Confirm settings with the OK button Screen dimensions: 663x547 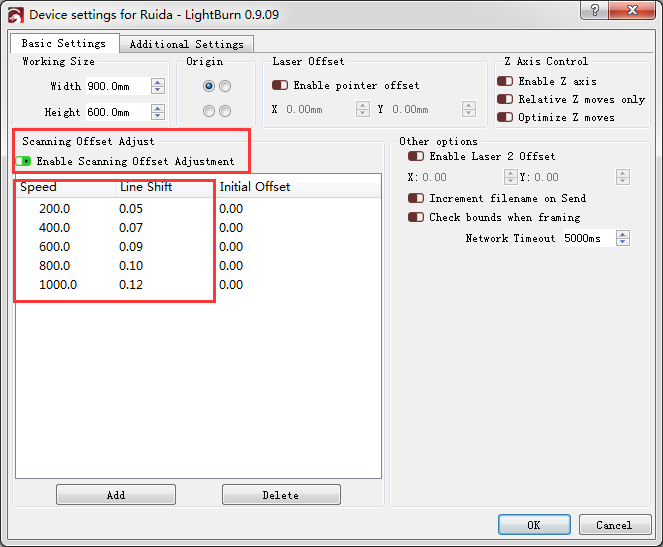534,525
